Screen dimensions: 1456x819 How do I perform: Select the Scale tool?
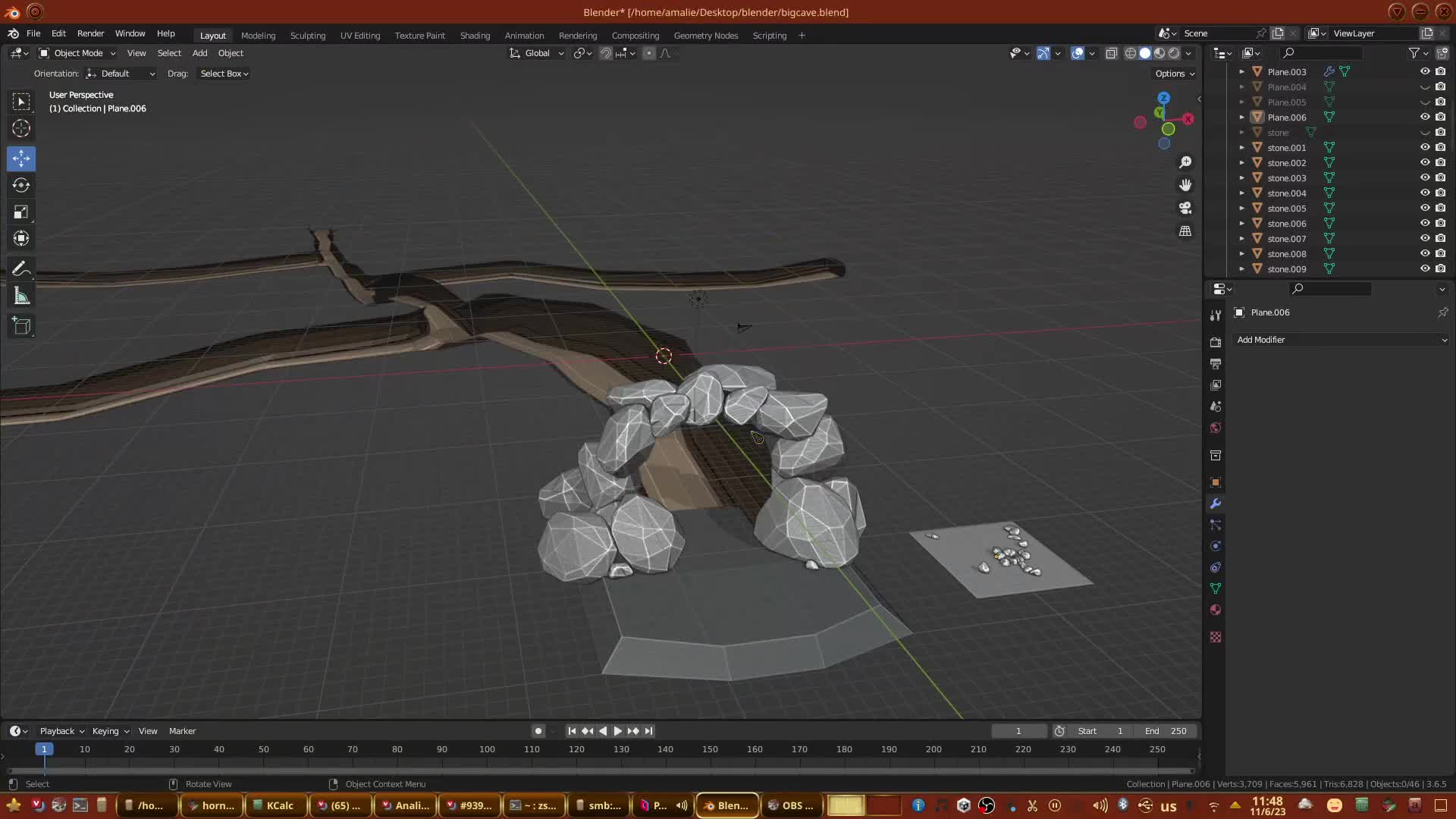tap(21, 212)
